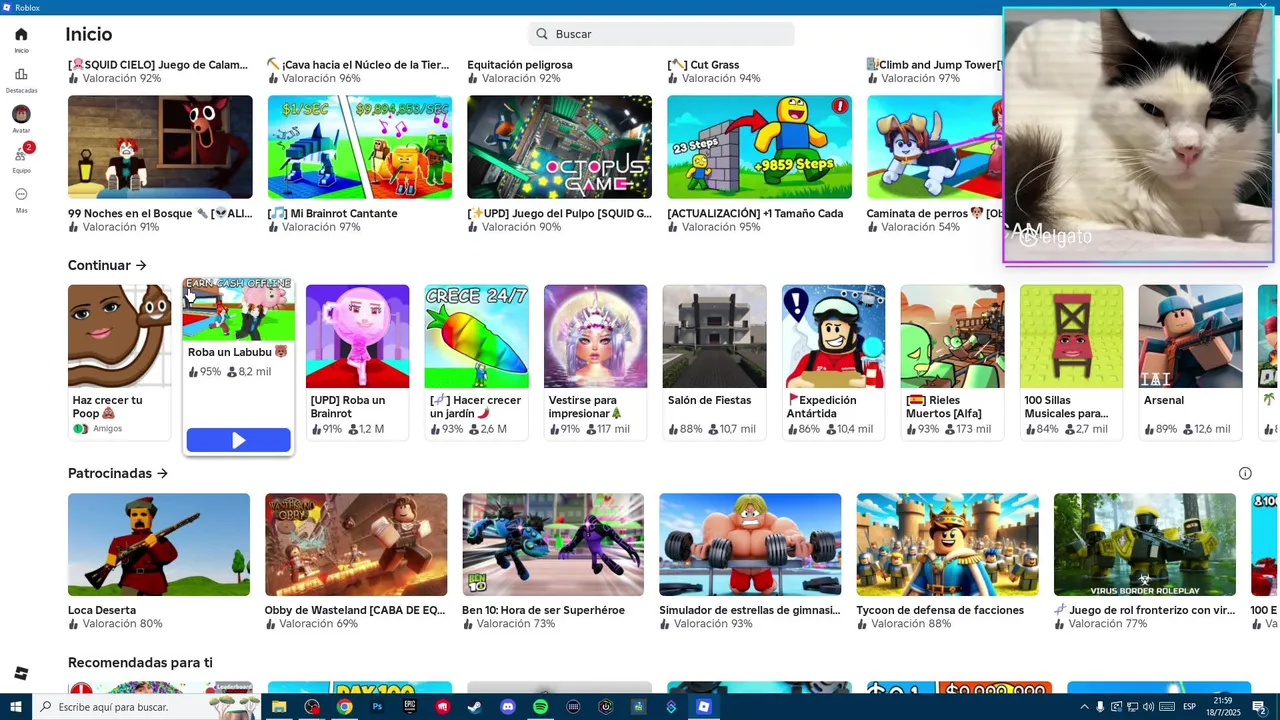Open Vestirse para impresionar tile
The height and width of the screenshot is (720, 1280).
(x=595, y=362)
